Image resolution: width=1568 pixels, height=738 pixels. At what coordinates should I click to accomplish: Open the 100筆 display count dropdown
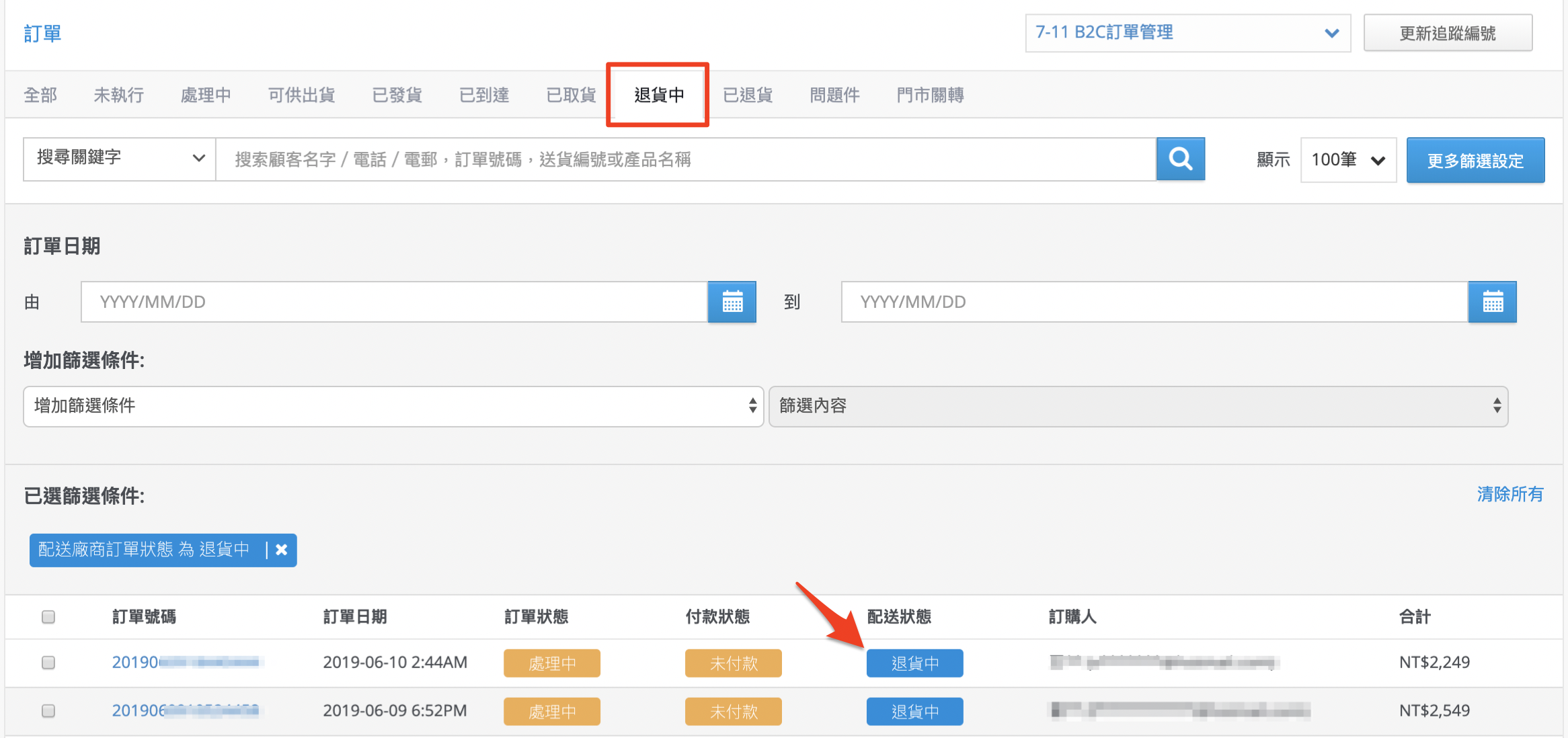coord(1348,160)
